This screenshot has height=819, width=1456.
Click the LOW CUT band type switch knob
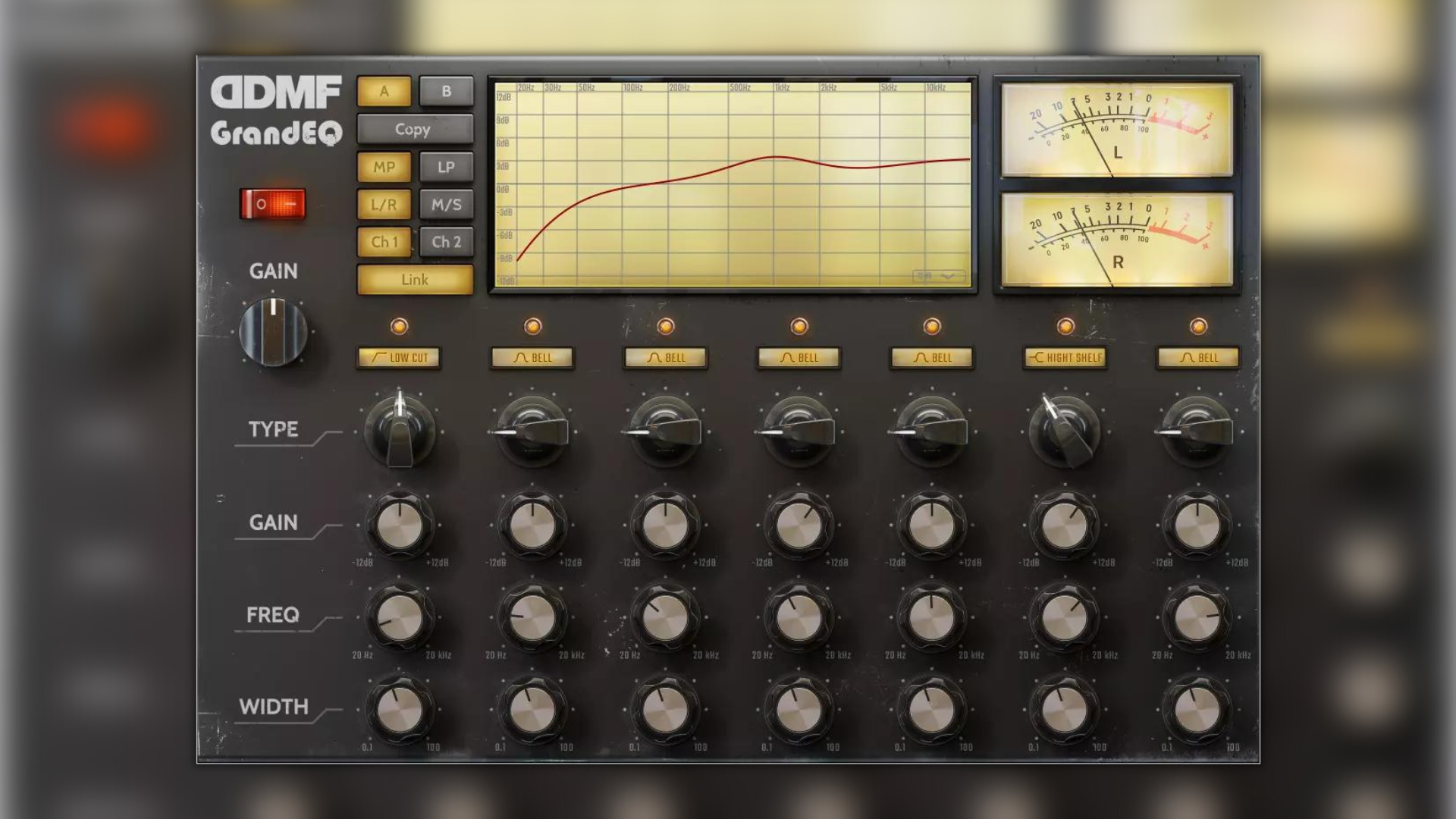click(x=400, y=431)
